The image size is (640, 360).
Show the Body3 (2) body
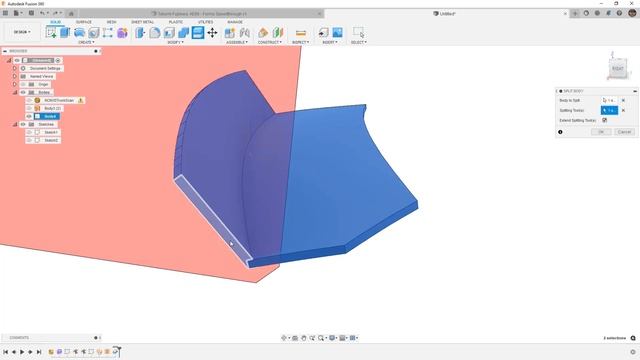pyautogui.click(x=29, y=108)
